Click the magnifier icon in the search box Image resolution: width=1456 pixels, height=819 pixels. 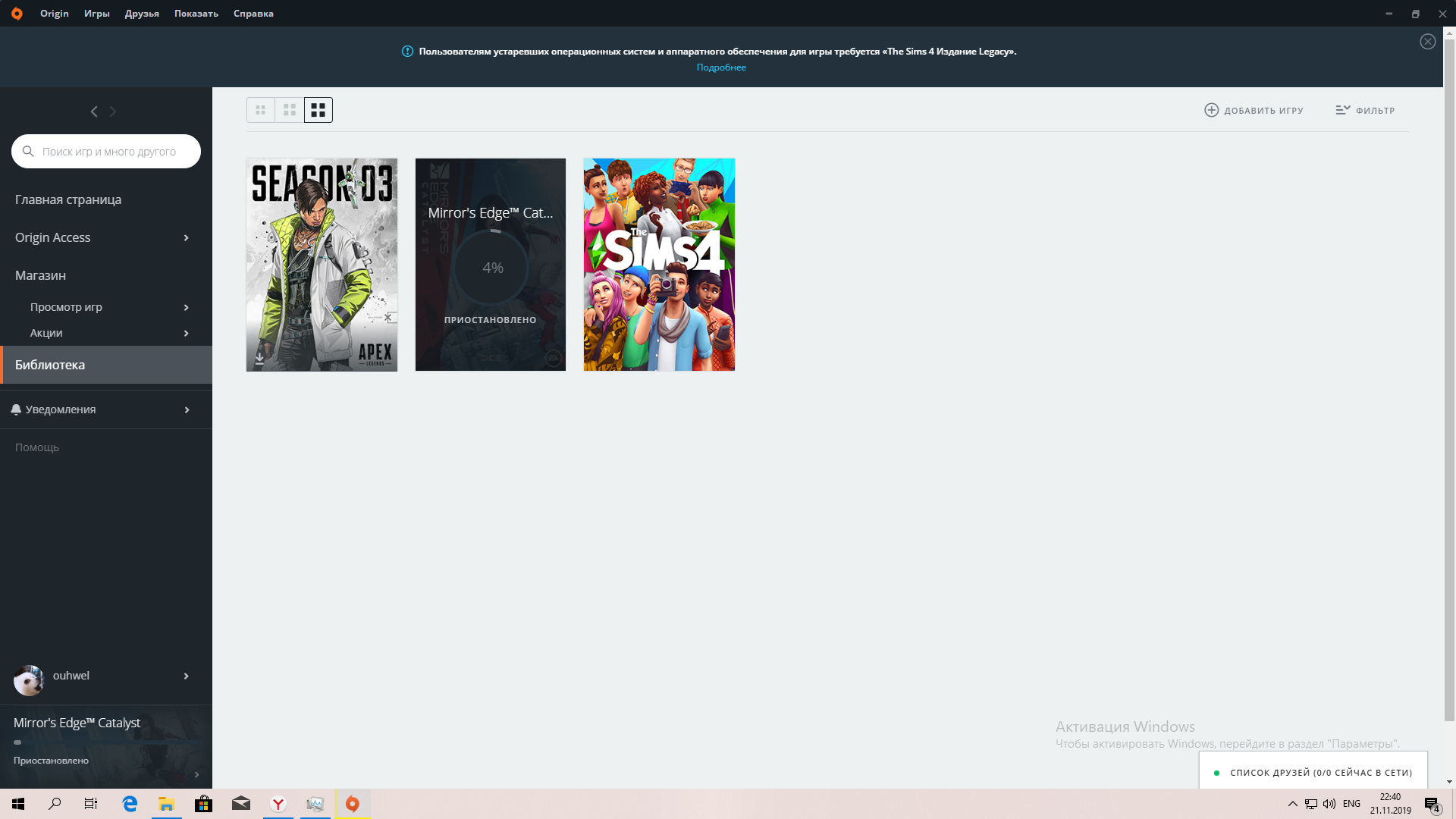28,152
